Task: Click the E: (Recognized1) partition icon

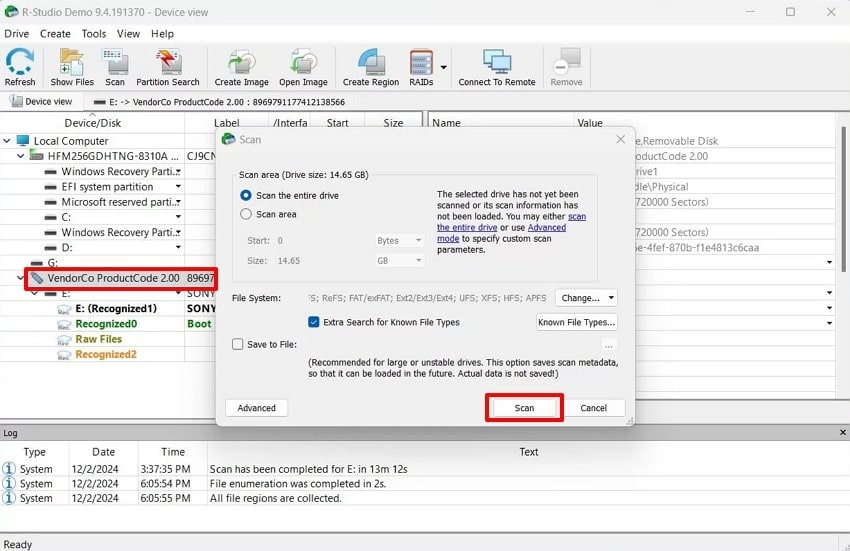Action: click(64, 309)
